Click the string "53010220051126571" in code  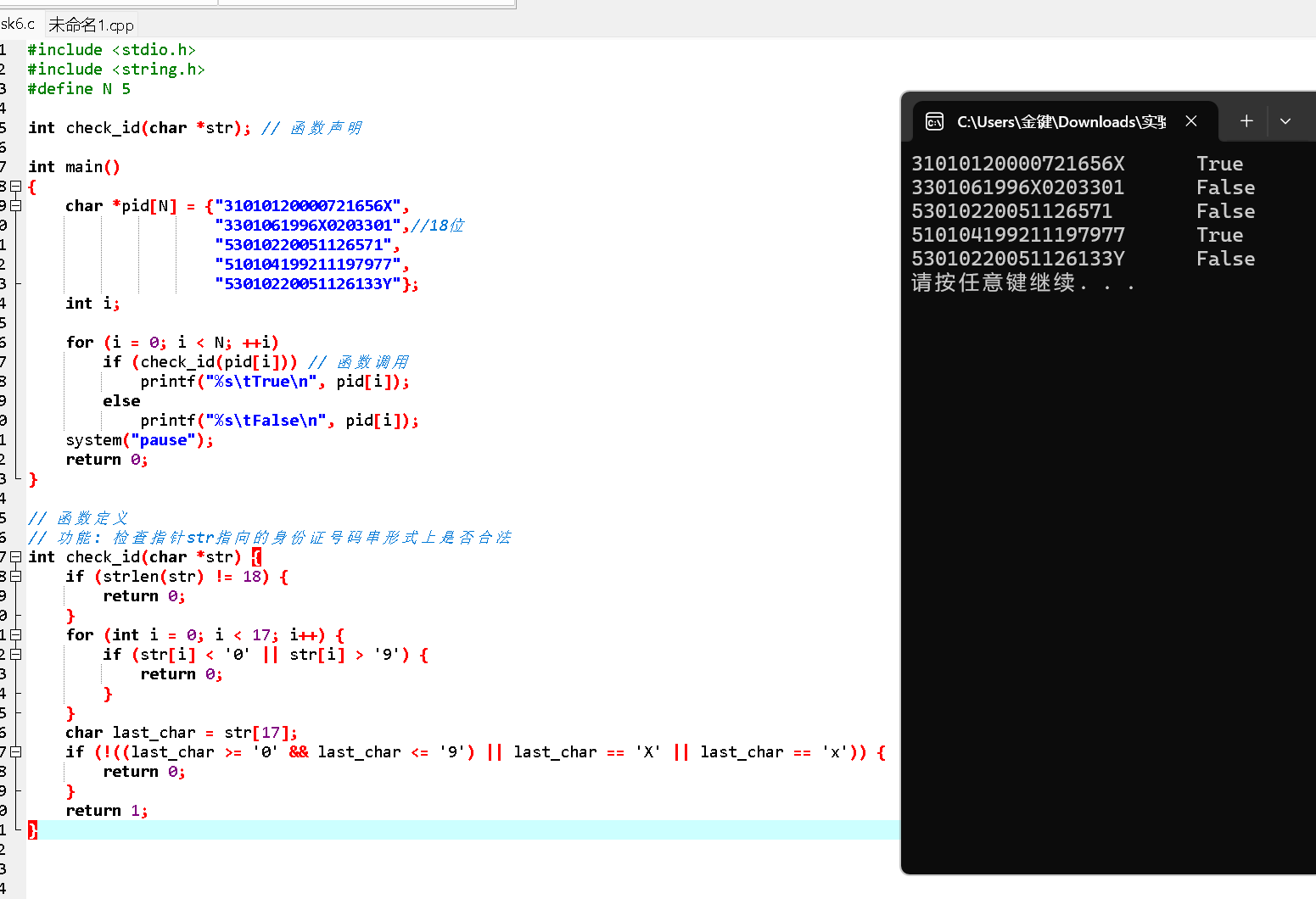(x=303, y=245)
